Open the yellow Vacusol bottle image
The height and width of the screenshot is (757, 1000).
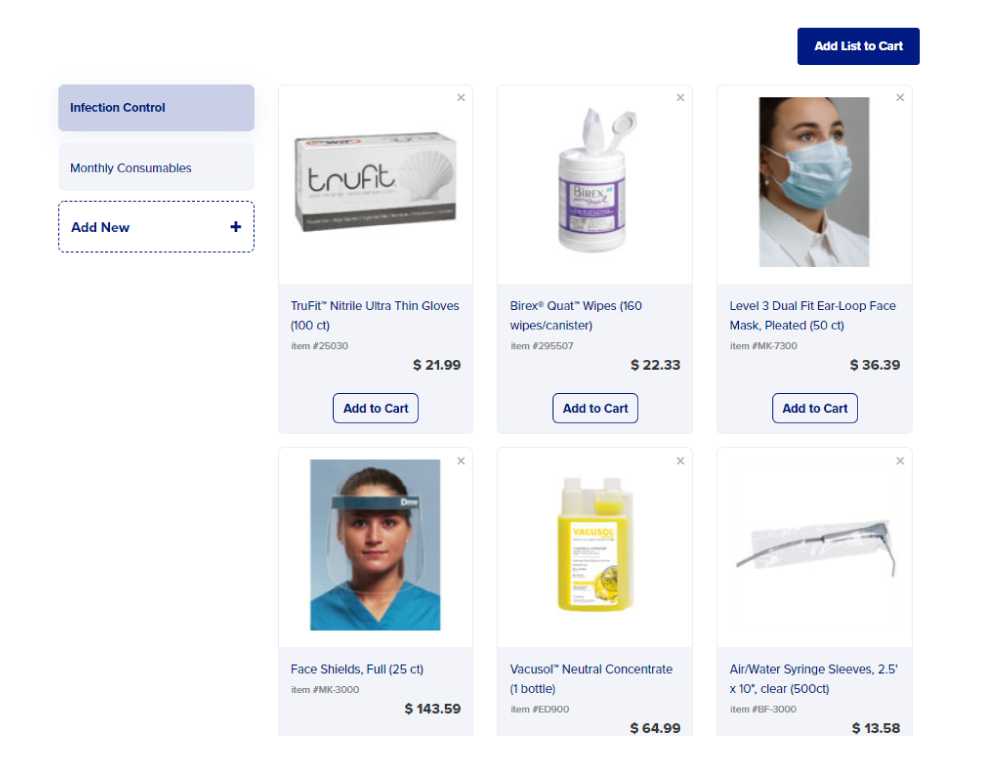(x=594, y=544)
